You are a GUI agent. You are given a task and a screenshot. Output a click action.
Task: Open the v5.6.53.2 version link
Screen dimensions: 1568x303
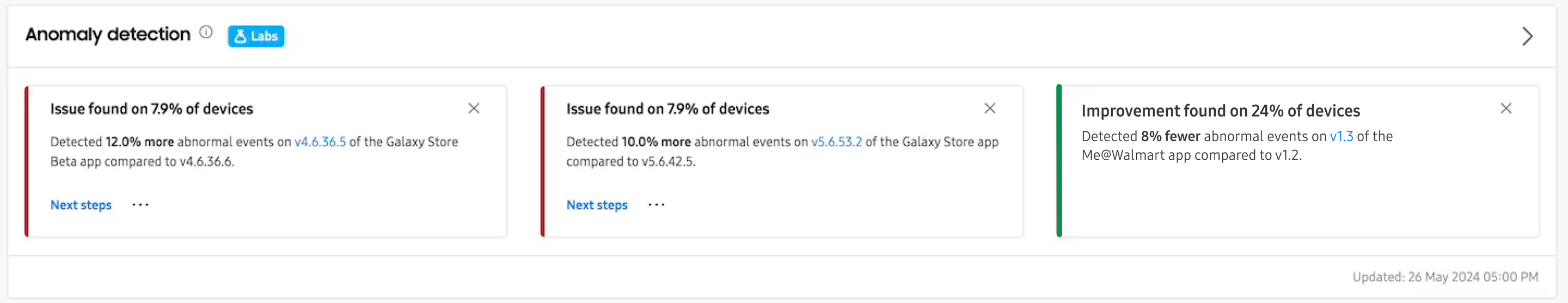[x=836, y=142]
